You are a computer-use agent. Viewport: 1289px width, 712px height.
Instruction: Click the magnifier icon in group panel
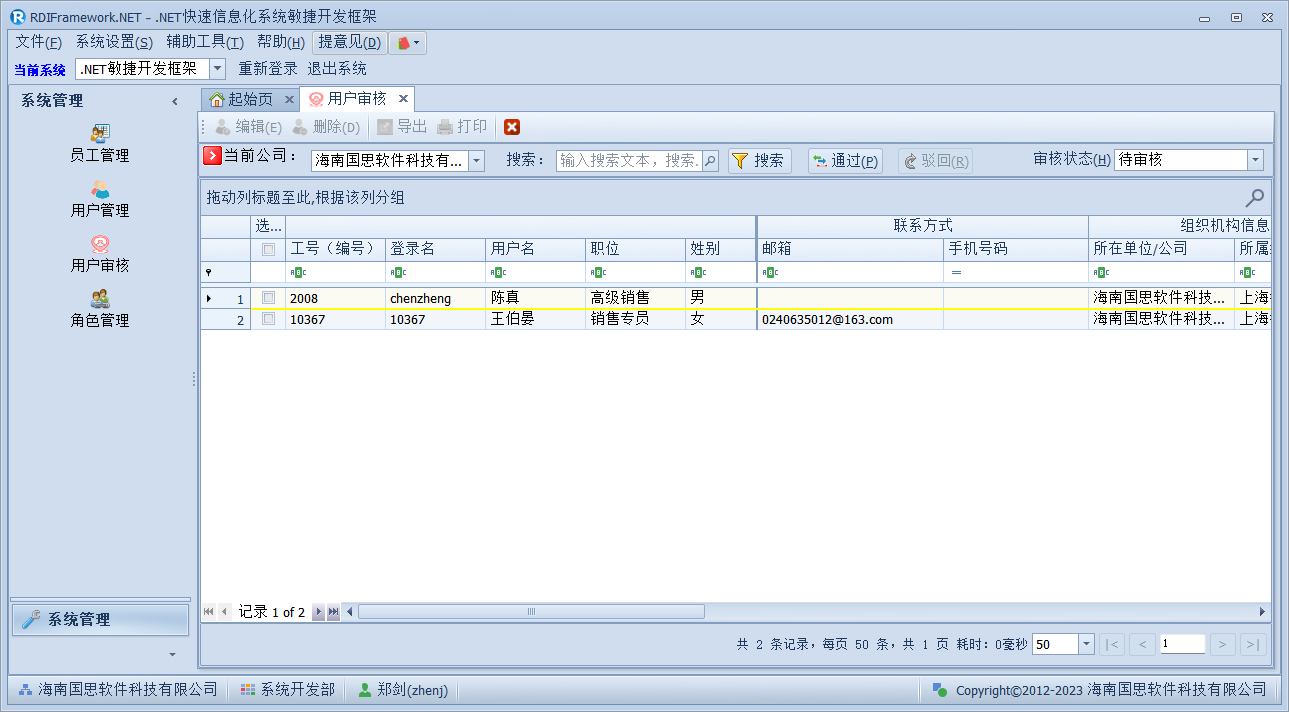coord(1254,198)
